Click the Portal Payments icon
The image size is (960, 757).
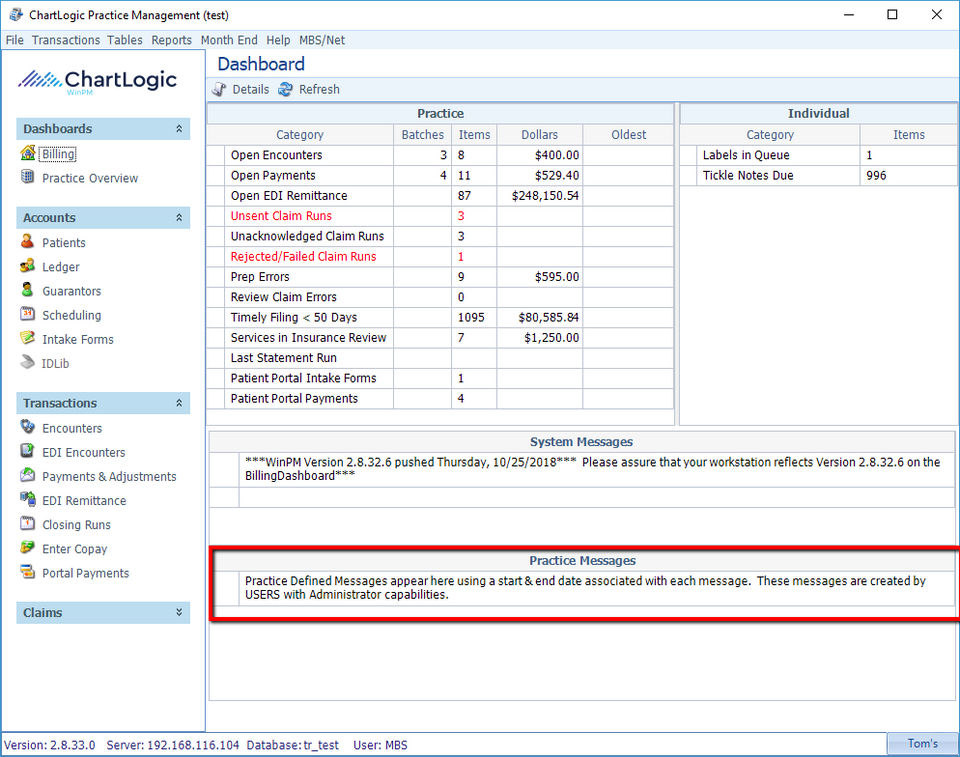(x=28, y=572)
